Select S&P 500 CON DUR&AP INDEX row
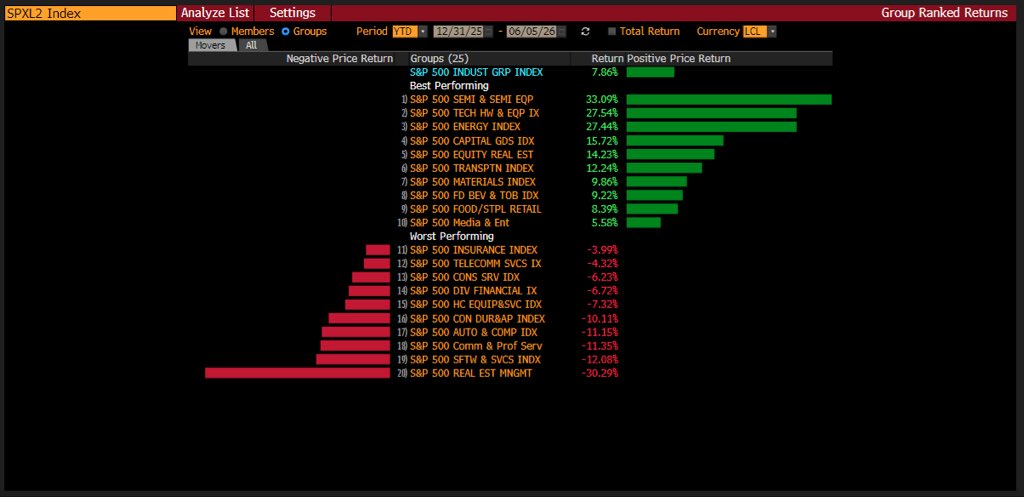1024x497 pixels. (477, 319)
